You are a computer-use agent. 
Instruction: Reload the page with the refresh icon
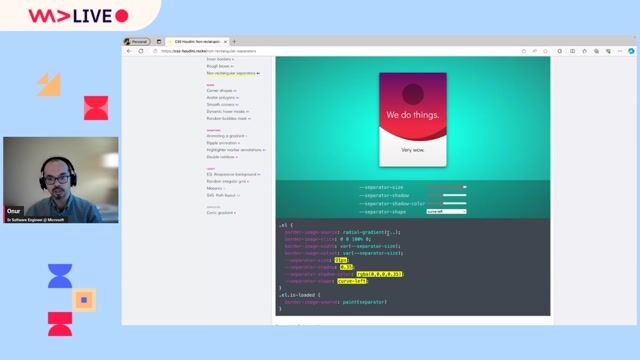point(141,51)
